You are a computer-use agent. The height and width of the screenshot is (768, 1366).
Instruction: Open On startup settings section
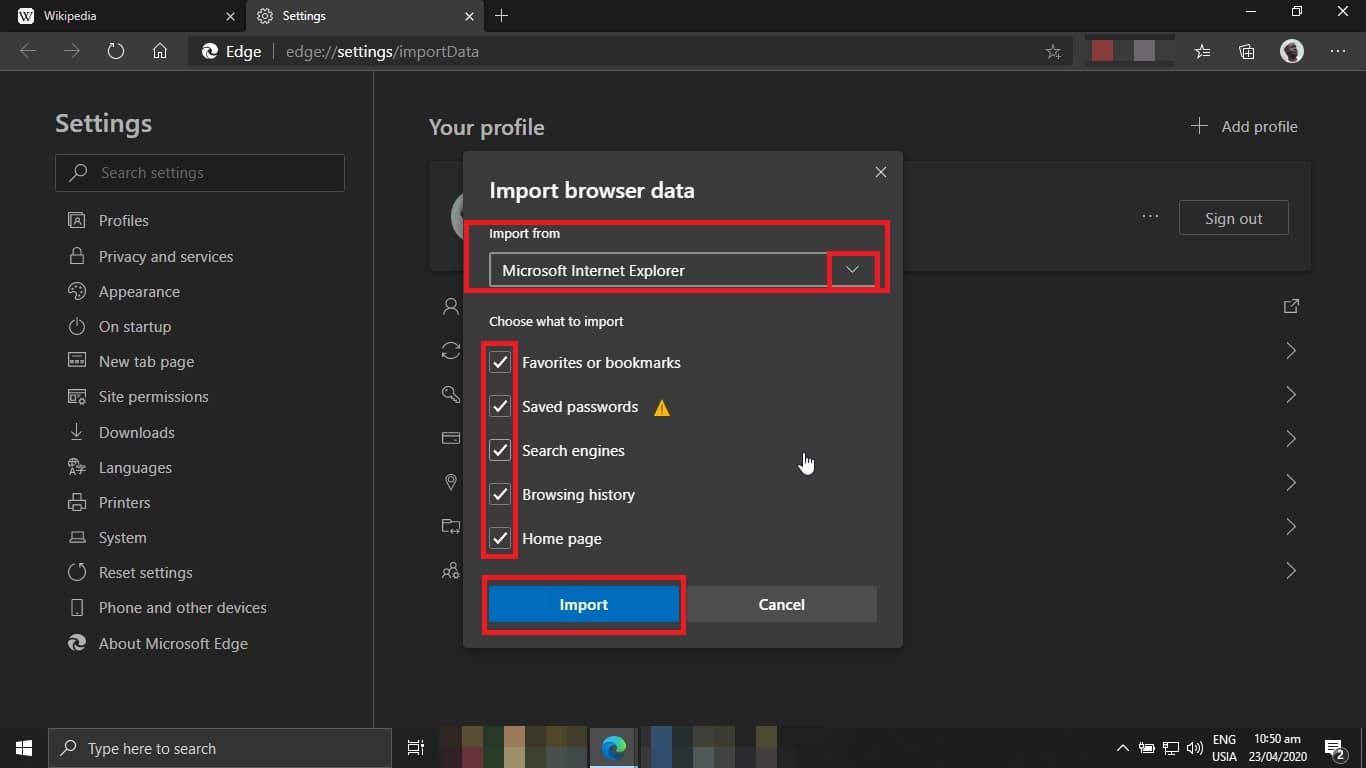pyautogui.click(x=135, y=327)
